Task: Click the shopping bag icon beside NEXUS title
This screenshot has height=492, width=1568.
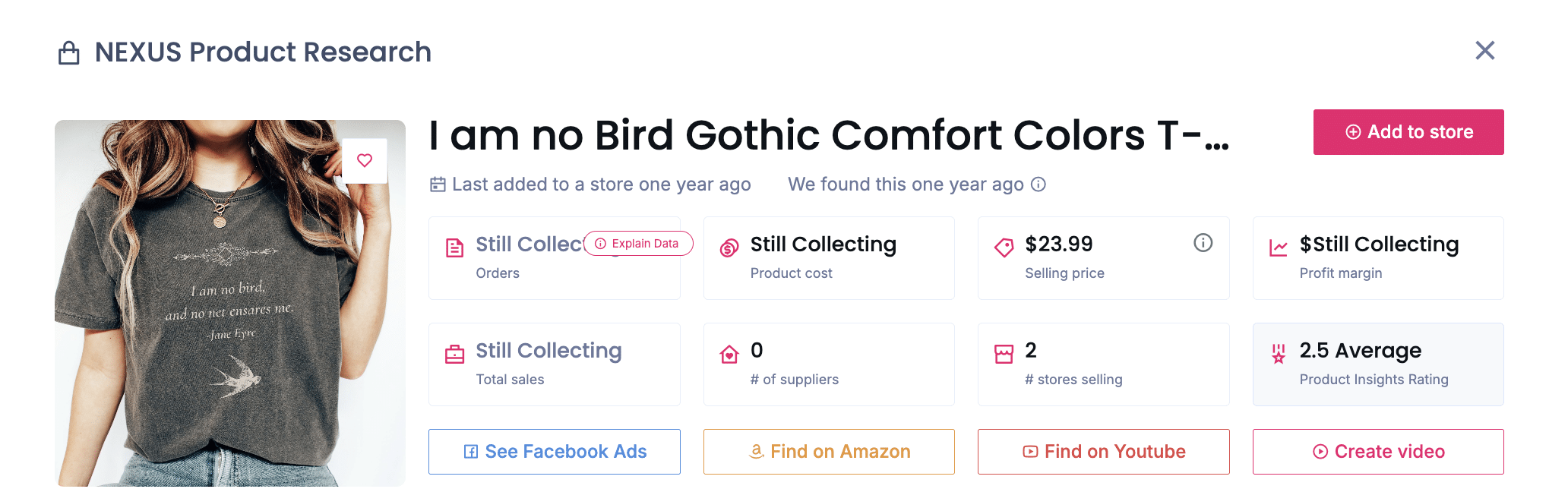Action: pos(69,53)
